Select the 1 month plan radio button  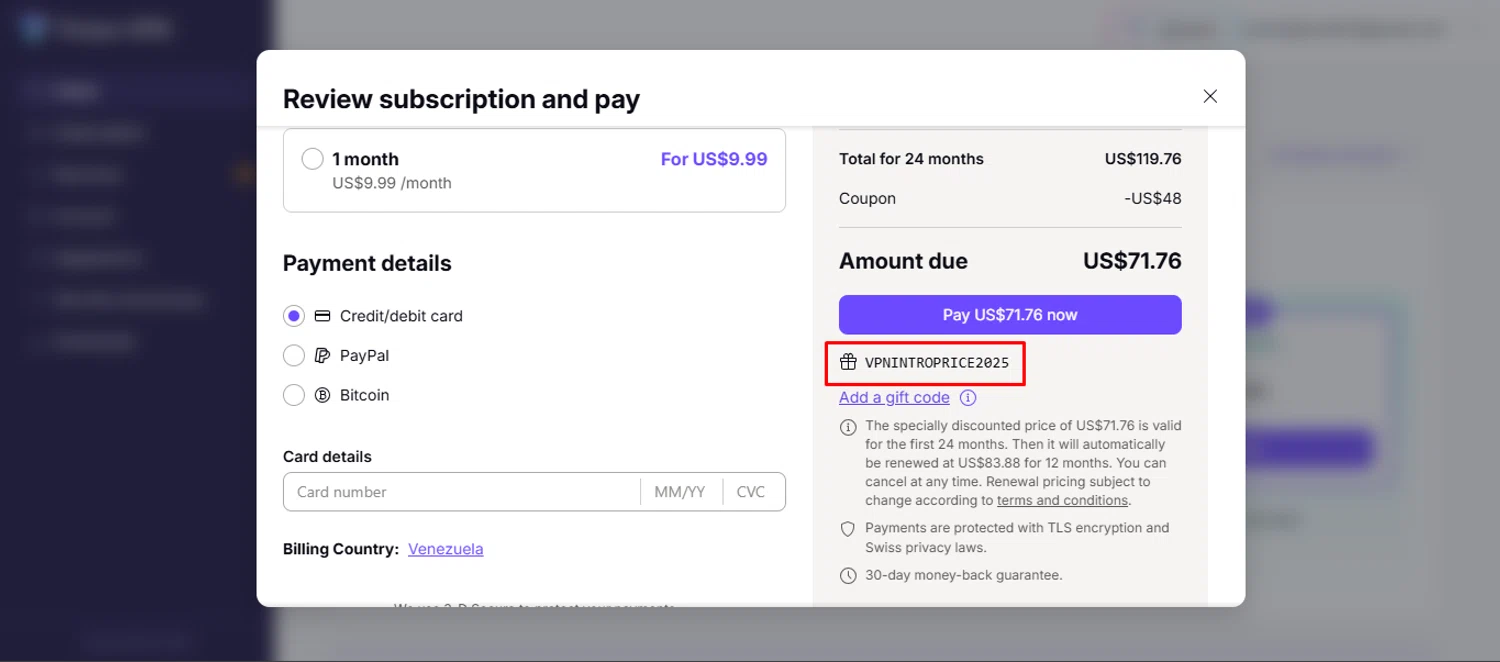click(312, 159)
